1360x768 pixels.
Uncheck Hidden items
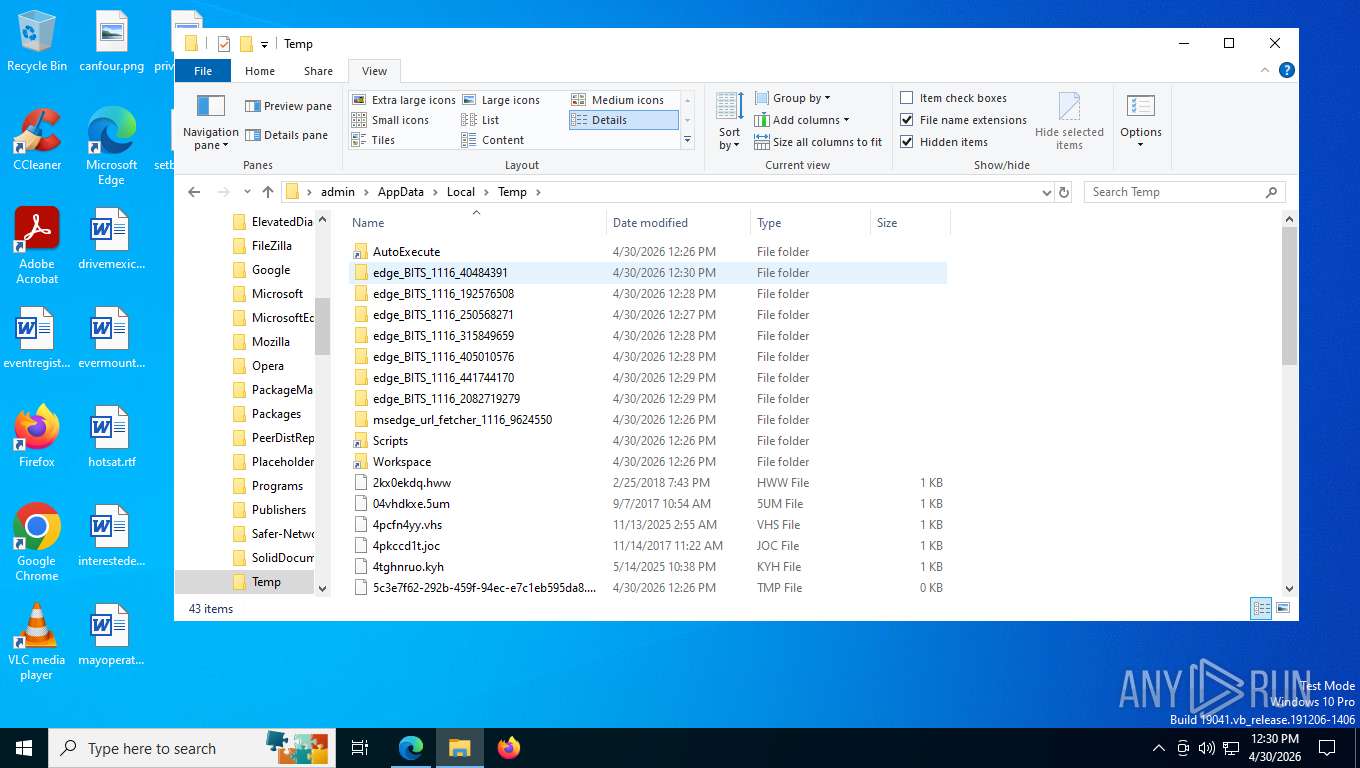pyautogui.click(x=944, y=142)
